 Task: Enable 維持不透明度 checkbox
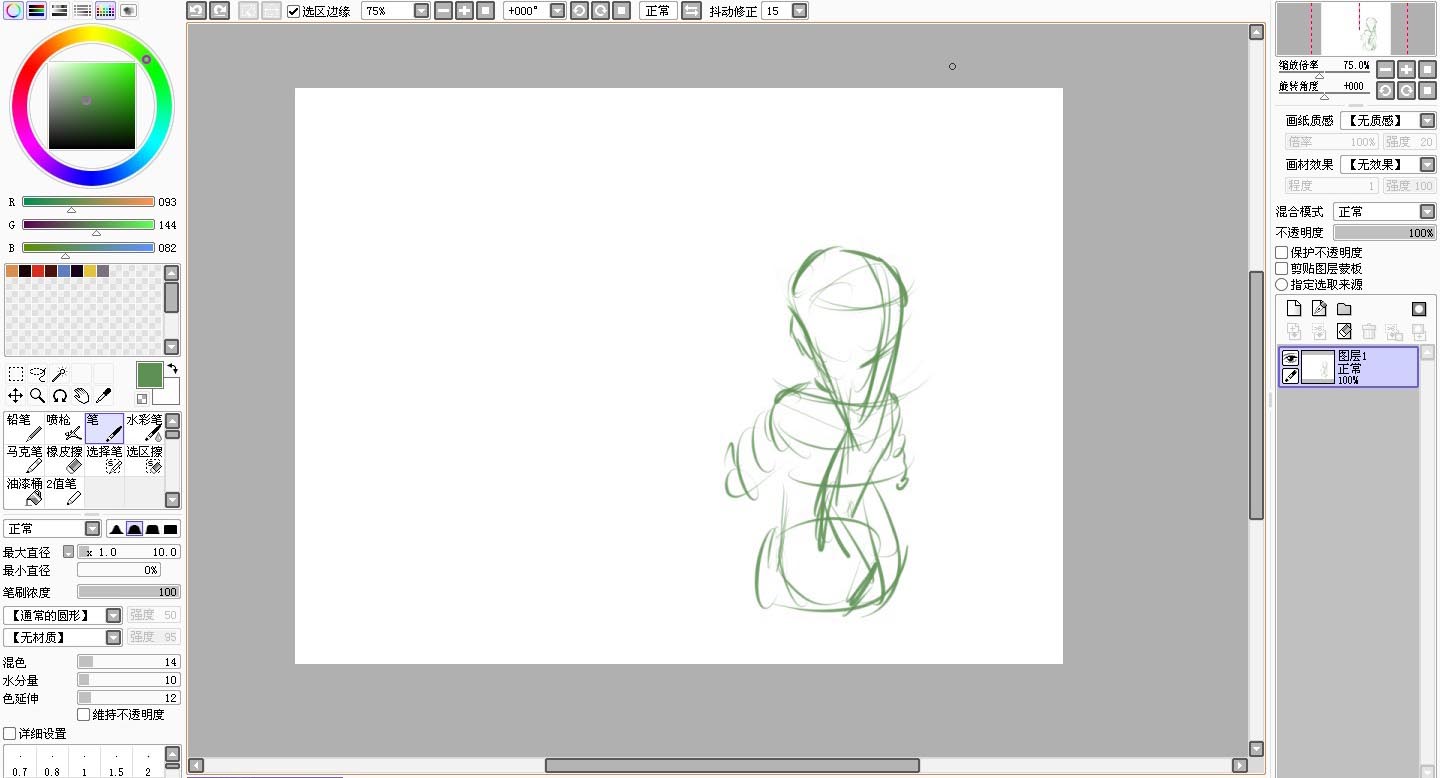[84, 715]
